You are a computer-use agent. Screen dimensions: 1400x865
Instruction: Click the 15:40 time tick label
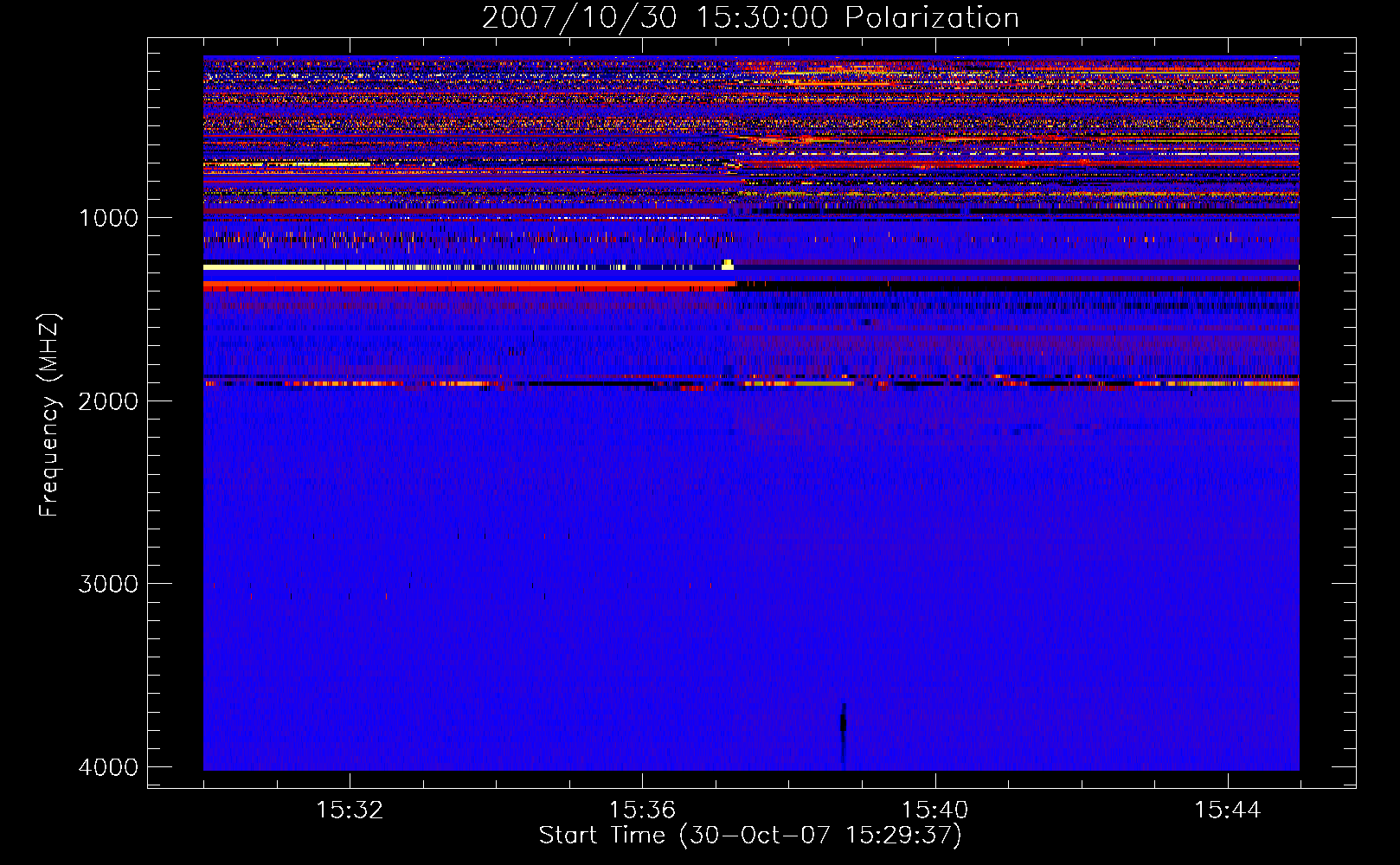934,811
